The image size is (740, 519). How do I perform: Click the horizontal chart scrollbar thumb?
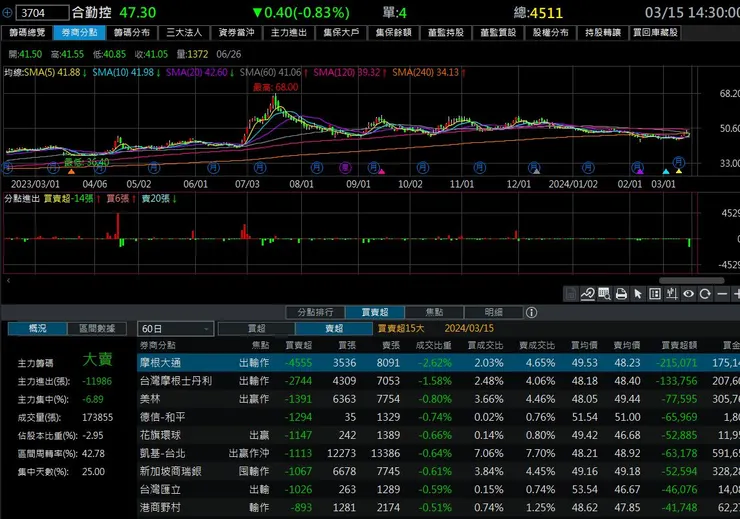[691, 281]
